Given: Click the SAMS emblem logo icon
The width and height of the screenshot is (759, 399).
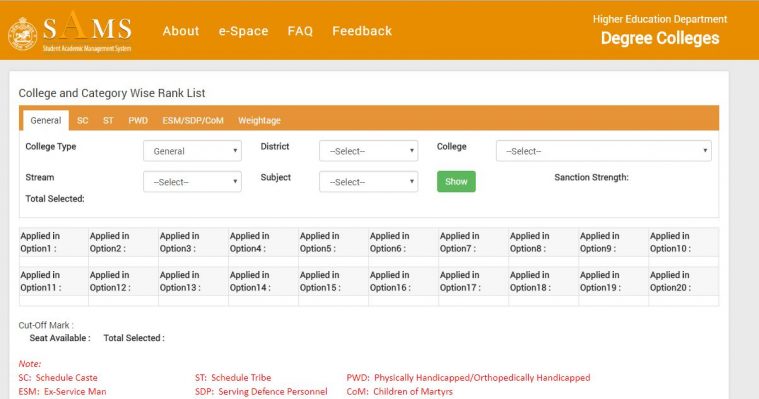Looking at the screenshot, I should tap(23, 34).
